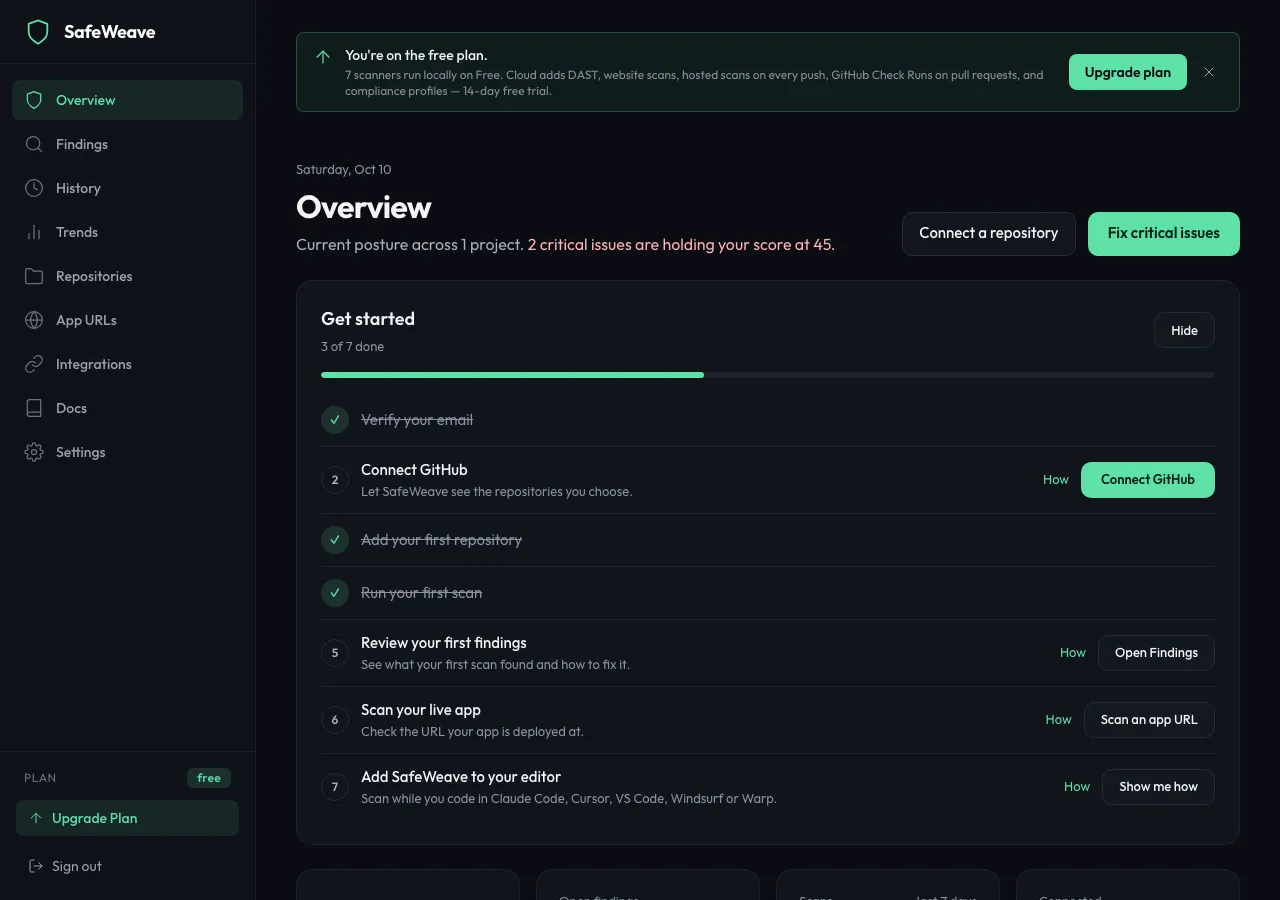This screenshot has height=900, width=1280.
Task: Click How link for Review your first findings
Action: click(1072, 653)
